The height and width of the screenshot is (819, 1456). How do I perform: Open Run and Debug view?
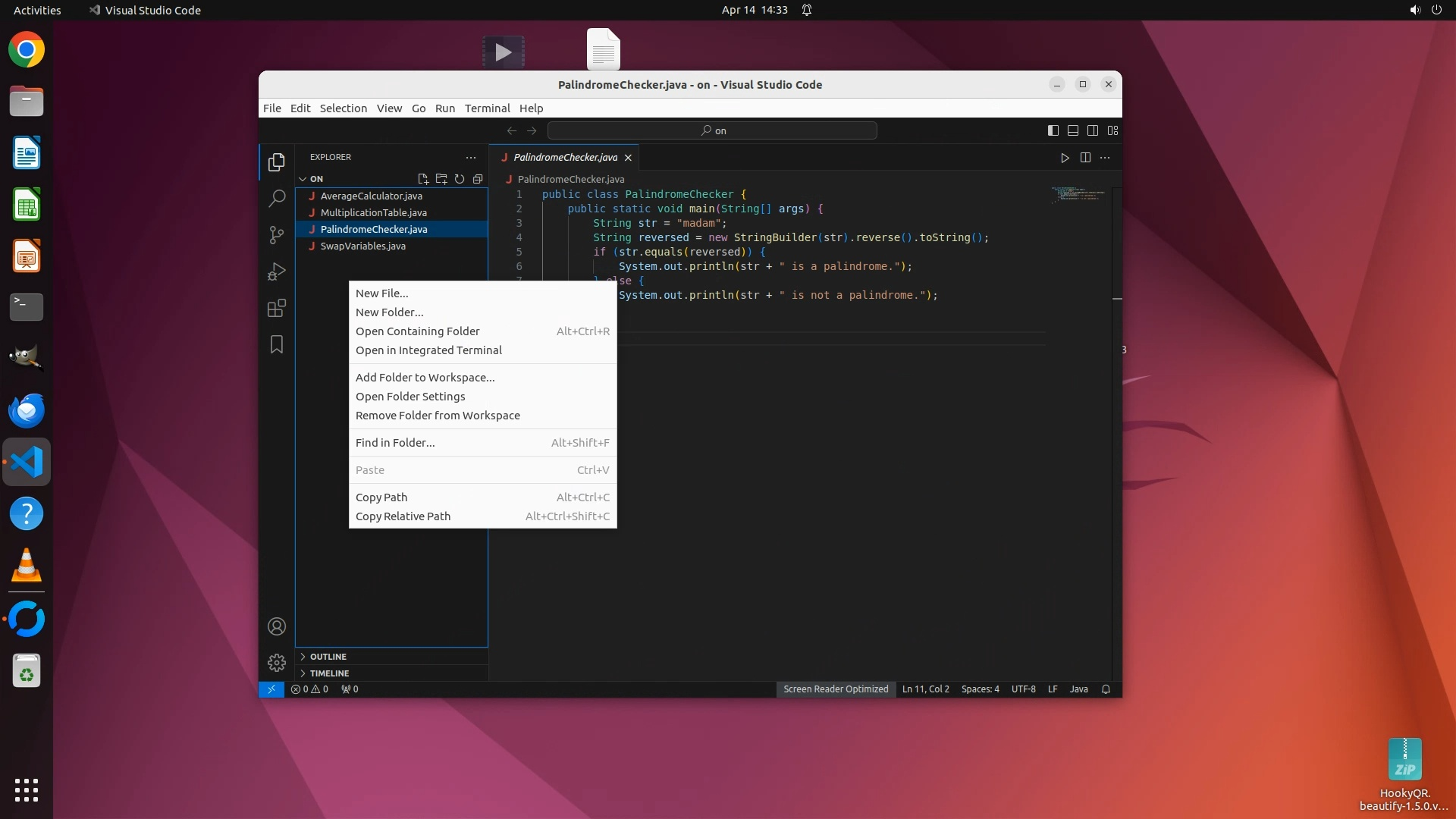(x=277, y=271)
